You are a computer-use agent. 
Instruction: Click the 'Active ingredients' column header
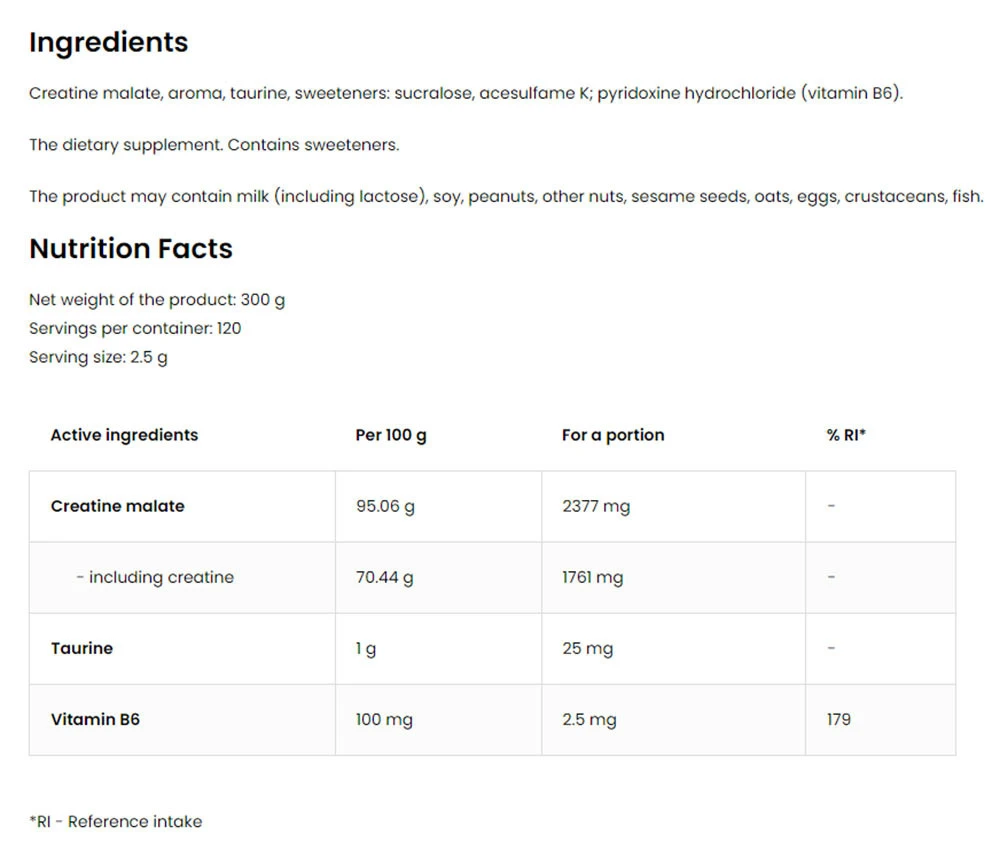pyautogui.click(x=124, y=435)
